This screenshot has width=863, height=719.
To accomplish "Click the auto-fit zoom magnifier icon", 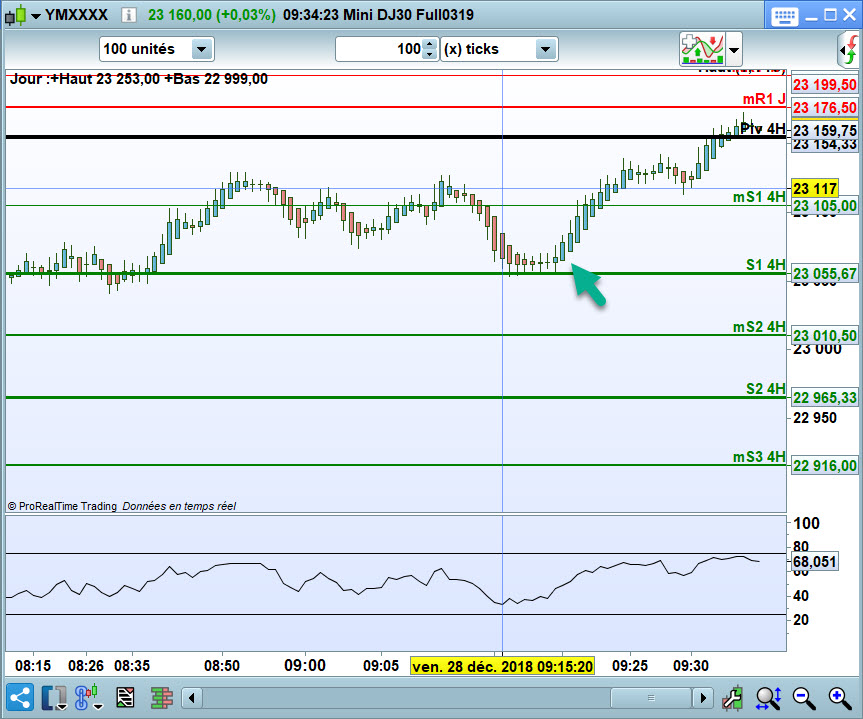I will (768, 698).
